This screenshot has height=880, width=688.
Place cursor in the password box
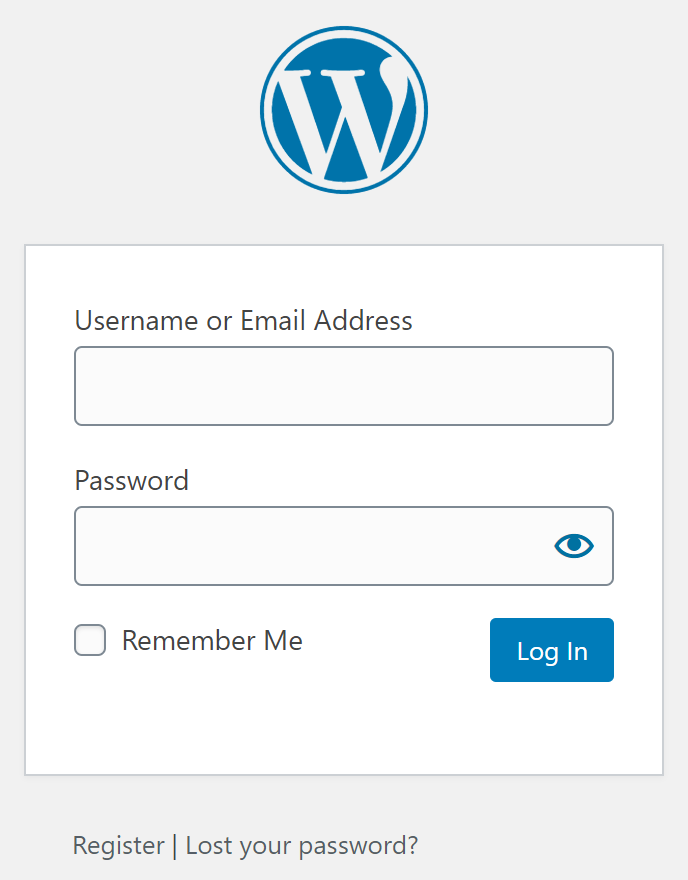[300, 545]
